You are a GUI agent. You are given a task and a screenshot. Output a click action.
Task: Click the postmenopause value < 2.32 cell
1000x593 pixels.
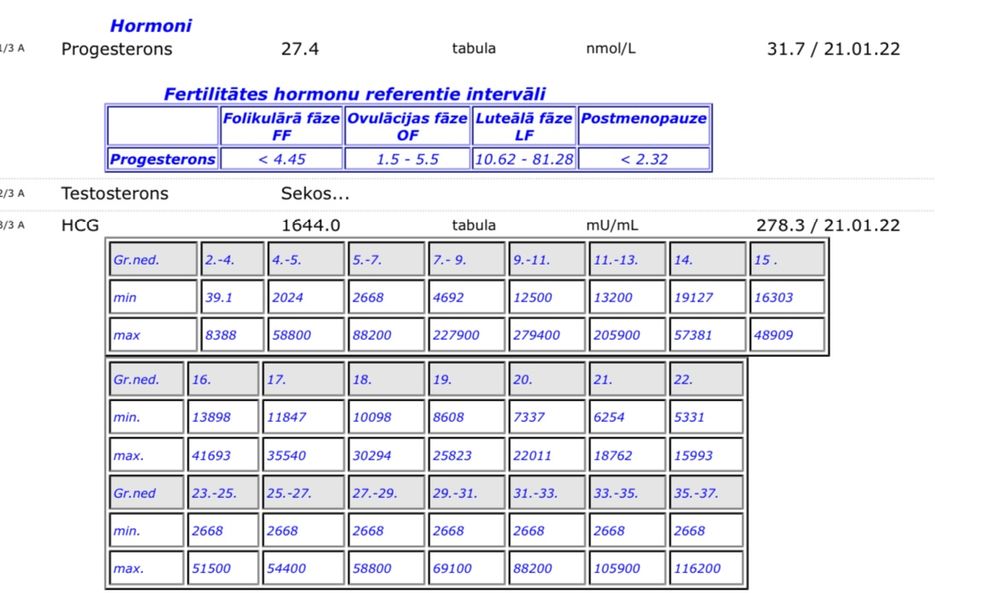pyautogui.click(x=644, y=159)
